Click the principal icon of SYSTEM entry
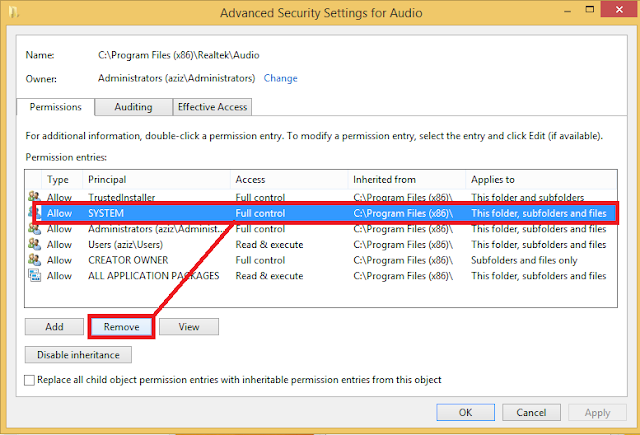Viewport: 640px width, 435px height. 35,213
